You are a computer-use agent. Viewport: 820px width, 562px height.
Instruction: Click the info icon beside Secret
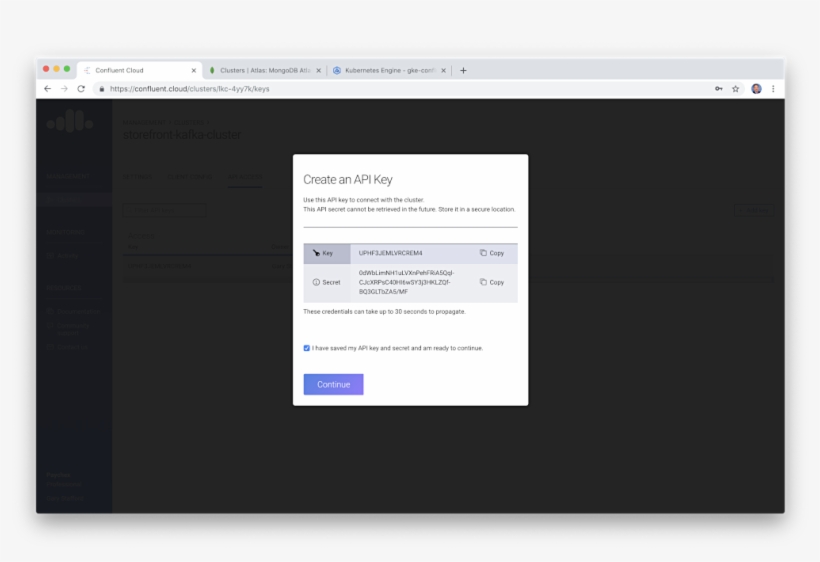[316, 282]
